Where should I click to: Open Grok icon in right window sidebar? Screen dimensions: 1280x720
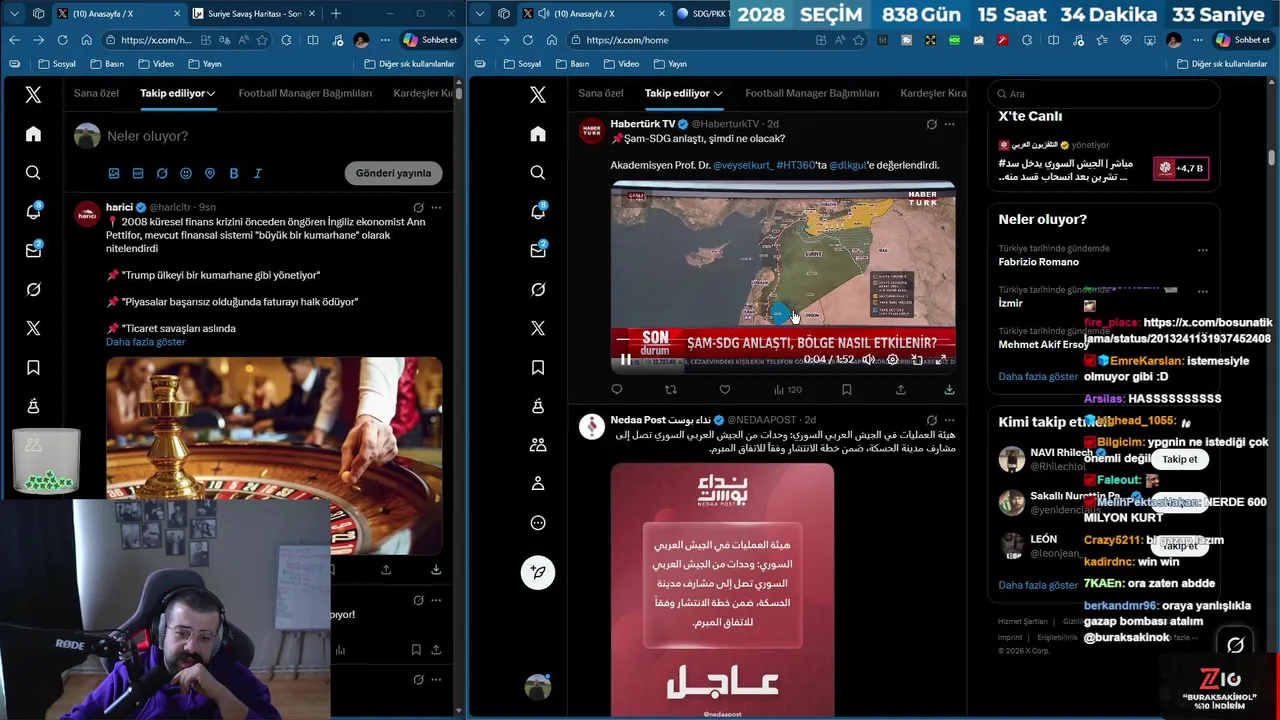coord(538,289)
